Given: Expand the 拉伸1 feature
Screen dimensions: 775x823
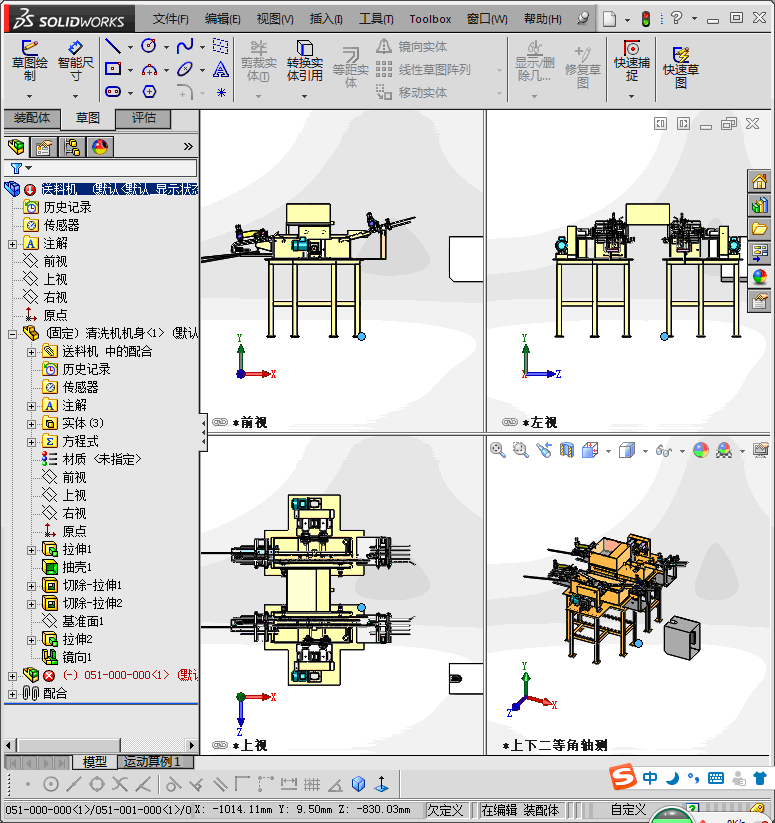Looking at the screenshot, I should click(x=31, y=550).
